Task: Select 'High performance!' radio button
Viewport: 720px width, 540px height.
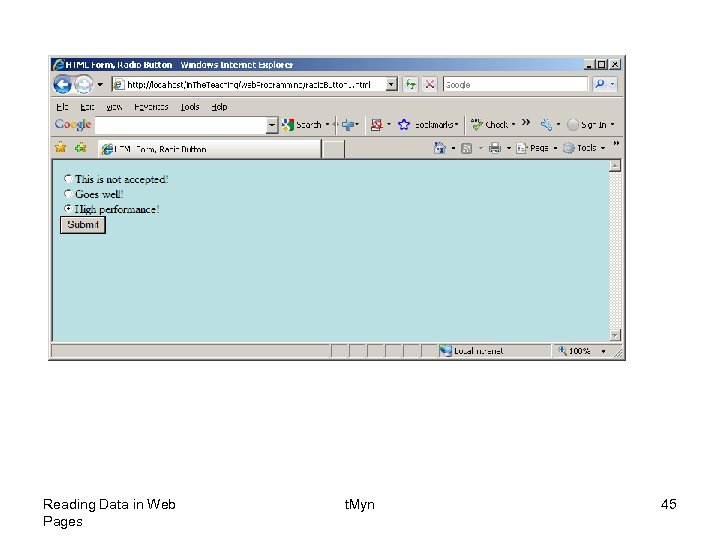Action: pyautogui.click(x=68, y=208)
